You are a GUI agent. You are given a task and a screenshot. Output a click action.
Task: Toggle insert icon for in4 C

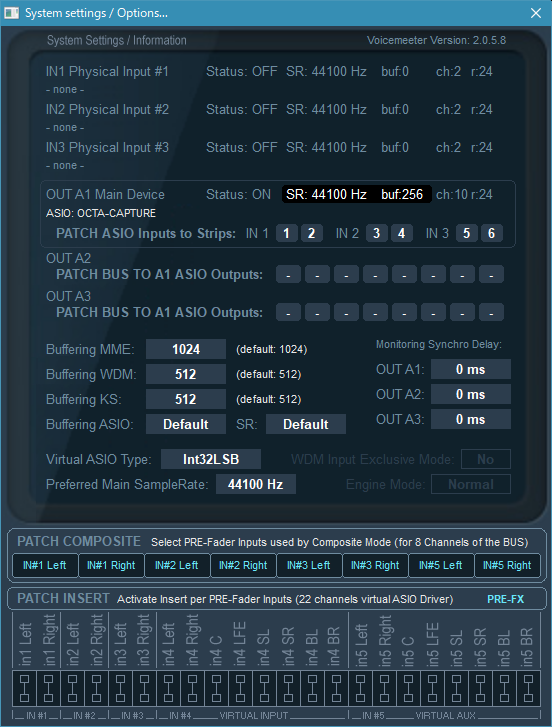(x=216, y=688)
